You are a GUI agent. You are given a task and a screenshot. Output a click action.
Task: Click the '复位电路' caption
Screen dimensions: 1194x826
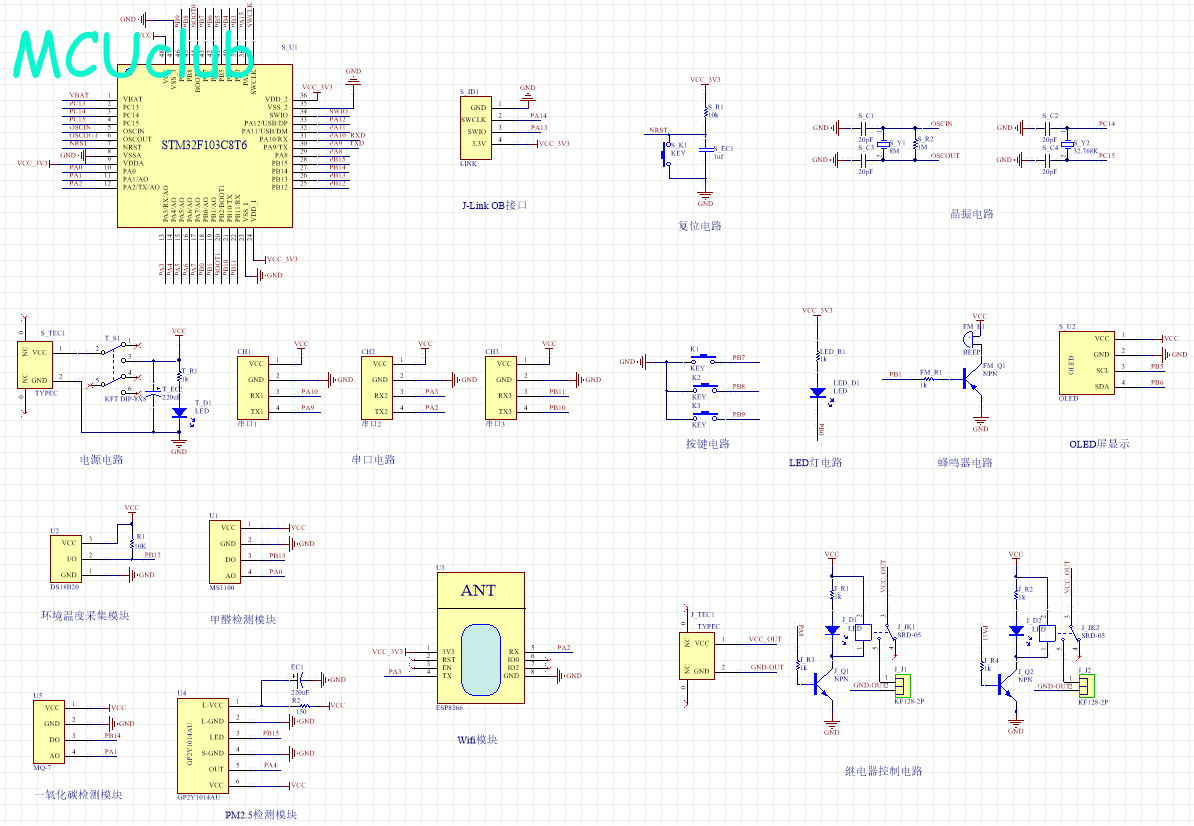tap(700, 226)
